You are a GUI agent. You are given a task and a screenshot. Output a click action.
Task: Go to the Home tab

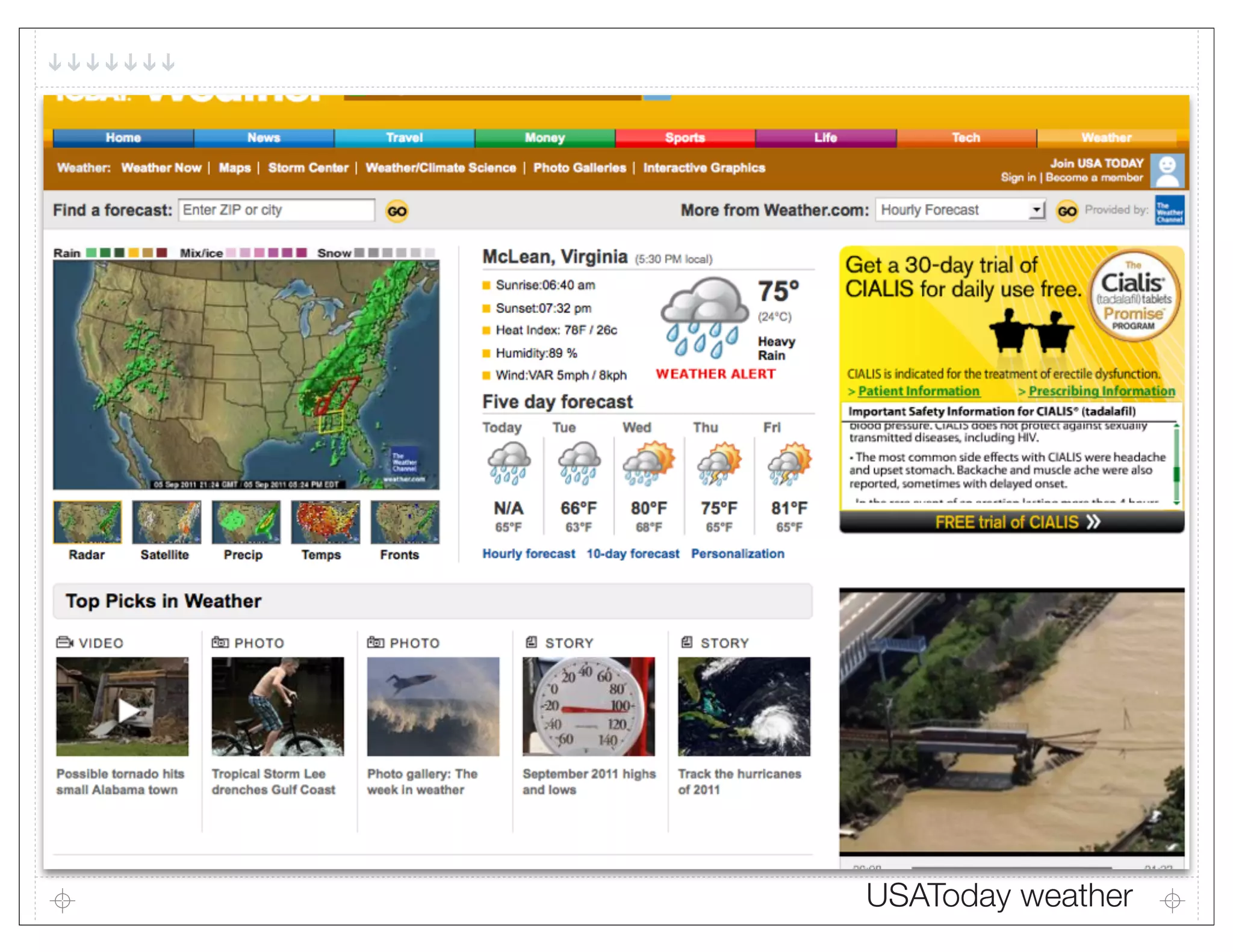click(x=123, y=138)
